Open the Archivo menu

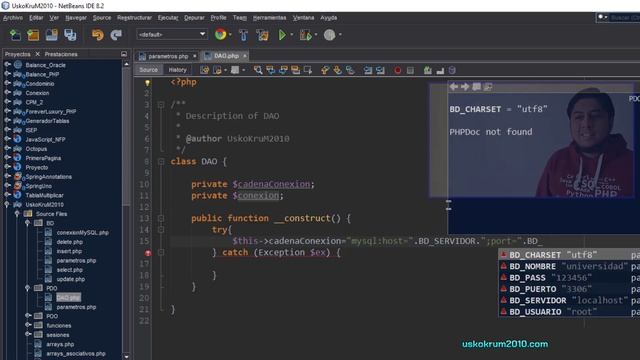point(13,18)
